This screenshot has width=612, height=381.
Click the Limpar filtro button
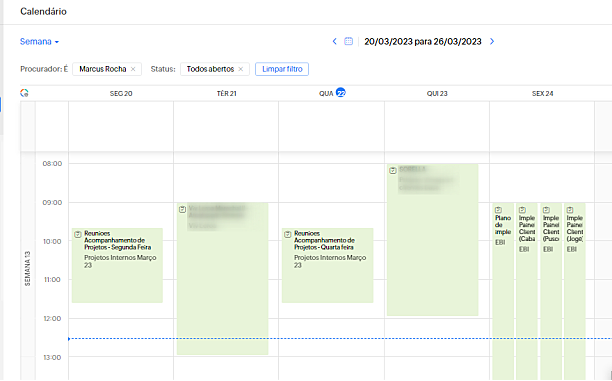(282, 69)
